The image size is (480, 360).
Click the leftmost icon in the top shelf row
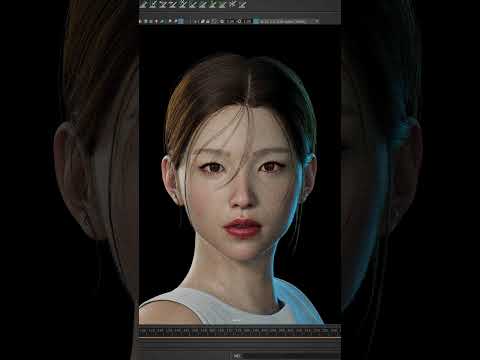coord(143,4)
